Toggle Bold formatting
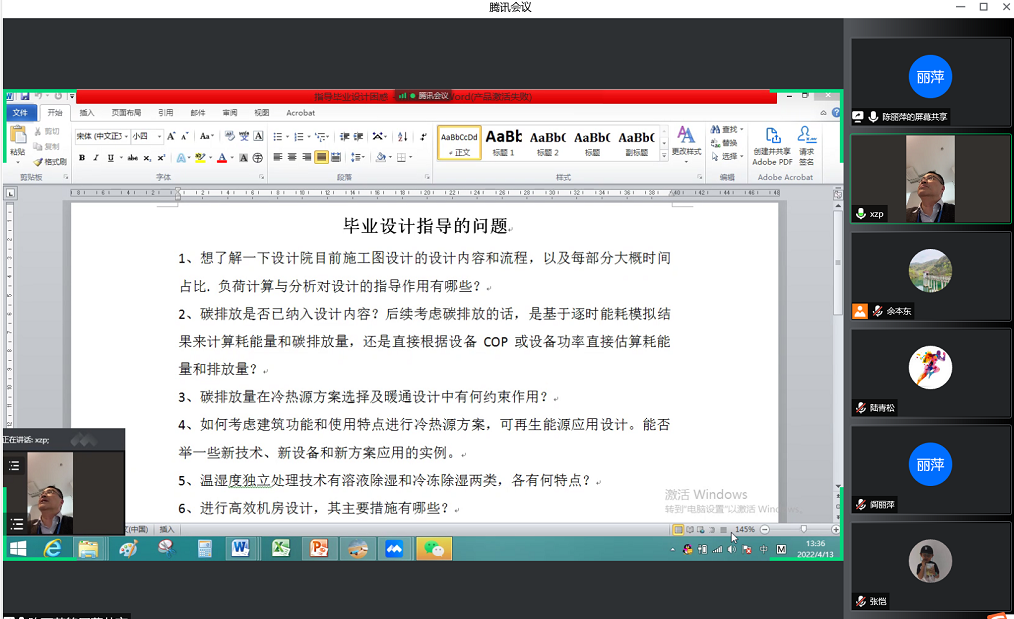This screenshot has width=1014, height=619. coord(82,158)
